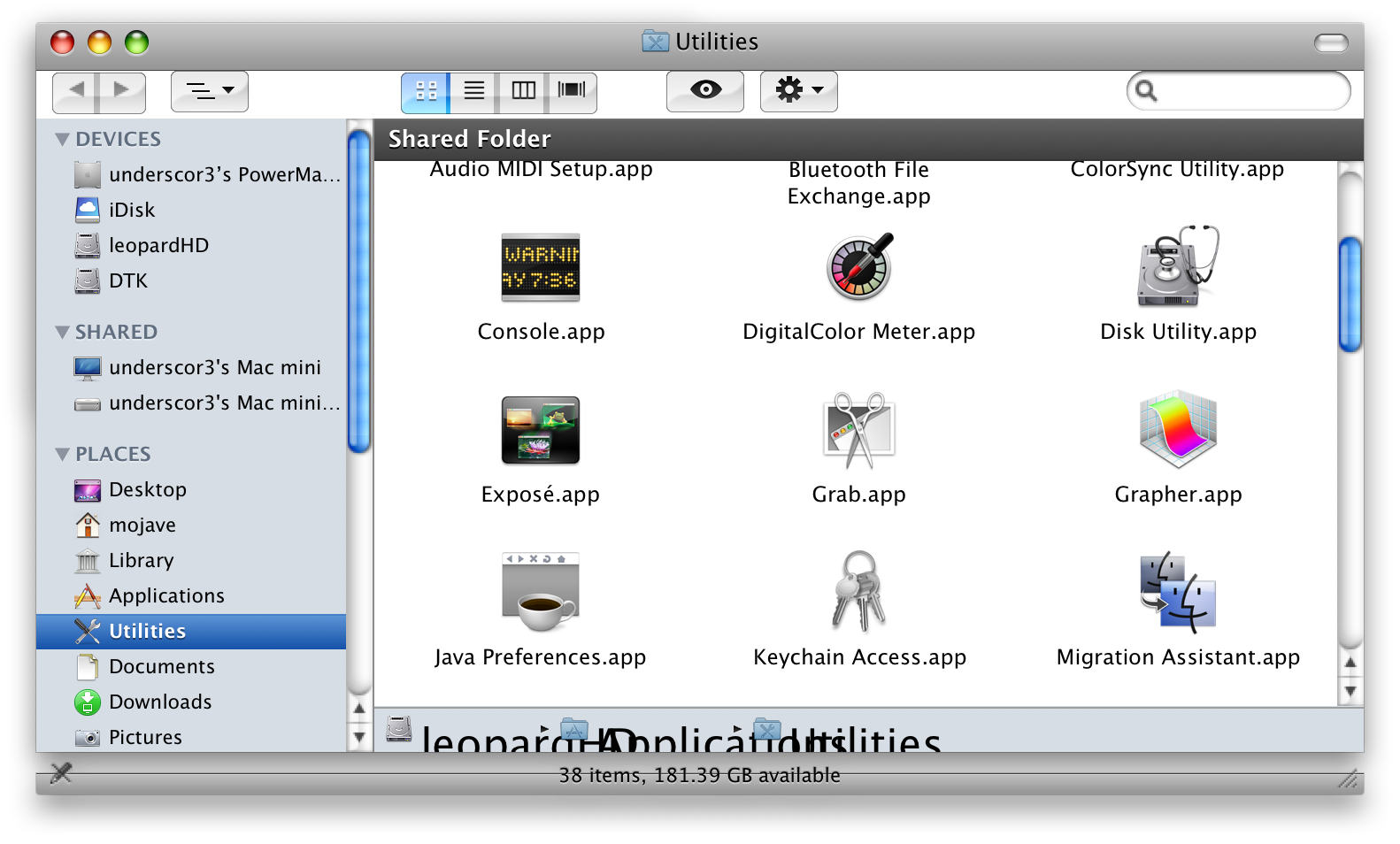Click in the search field

click(1238, 91)
